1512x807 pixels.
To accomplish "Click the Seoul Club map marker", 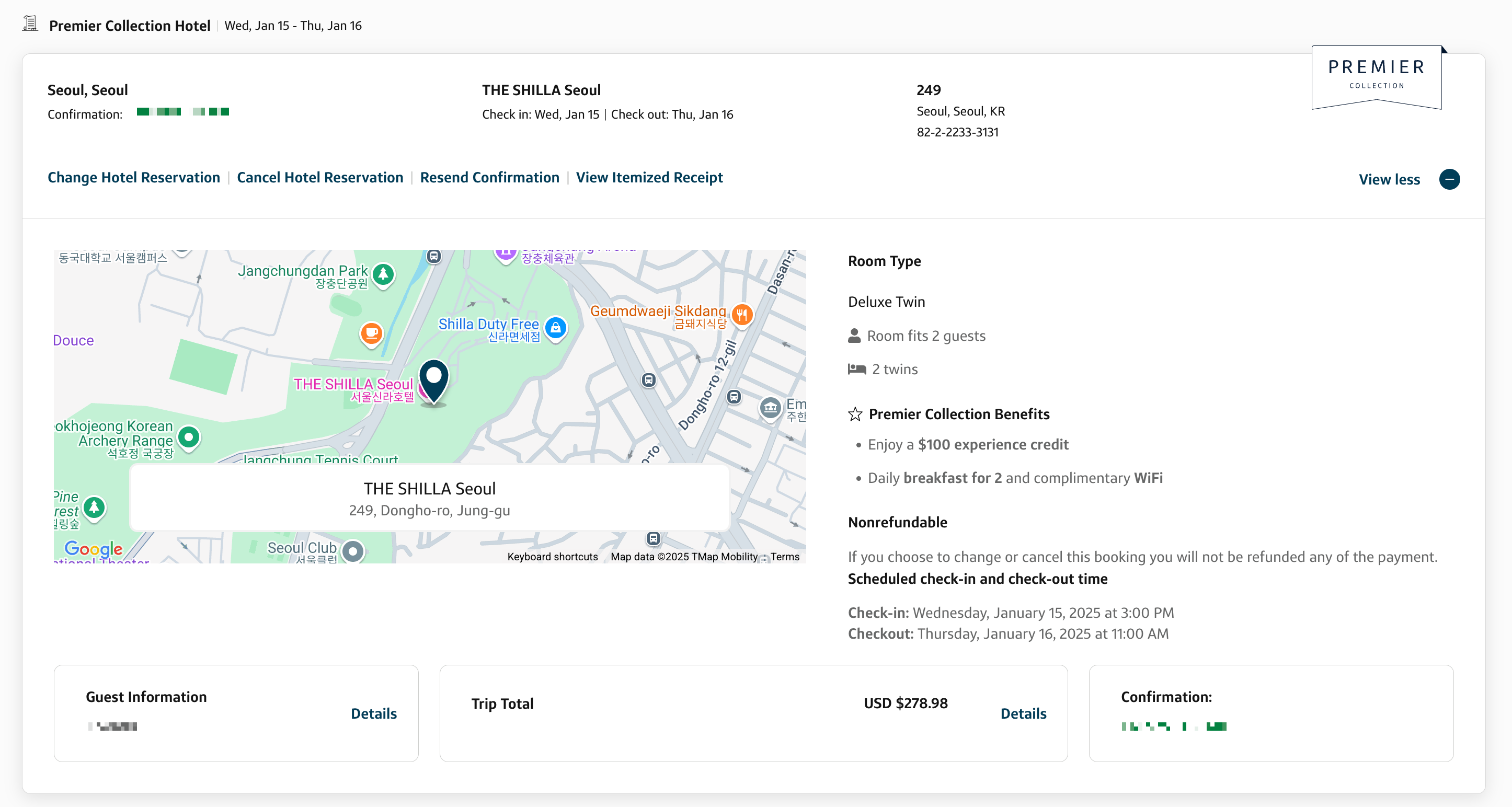I will 353,551.
